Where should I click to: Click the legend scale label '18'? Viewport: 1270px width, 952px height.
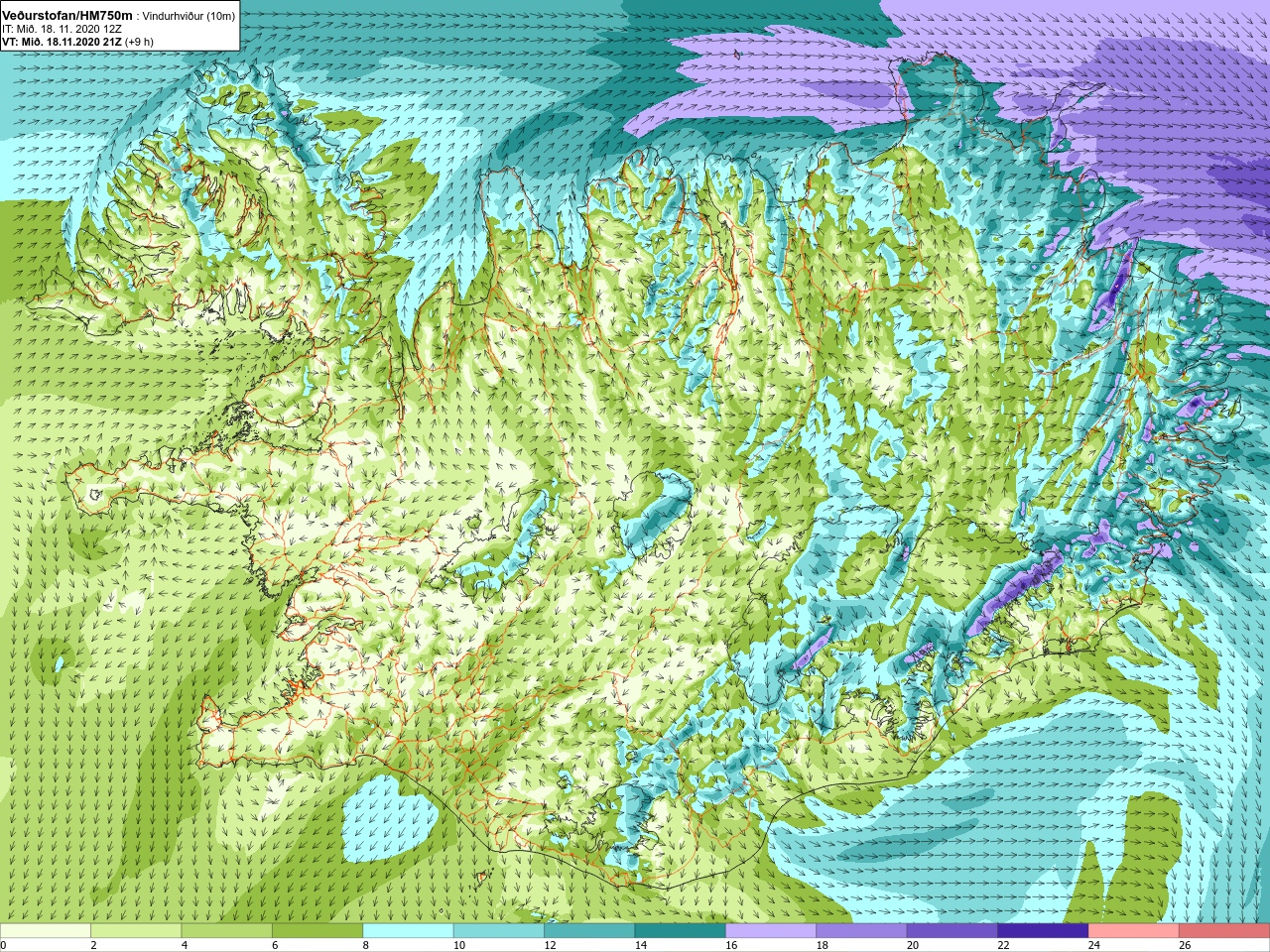pyautogui.click(x=822, y=945)
